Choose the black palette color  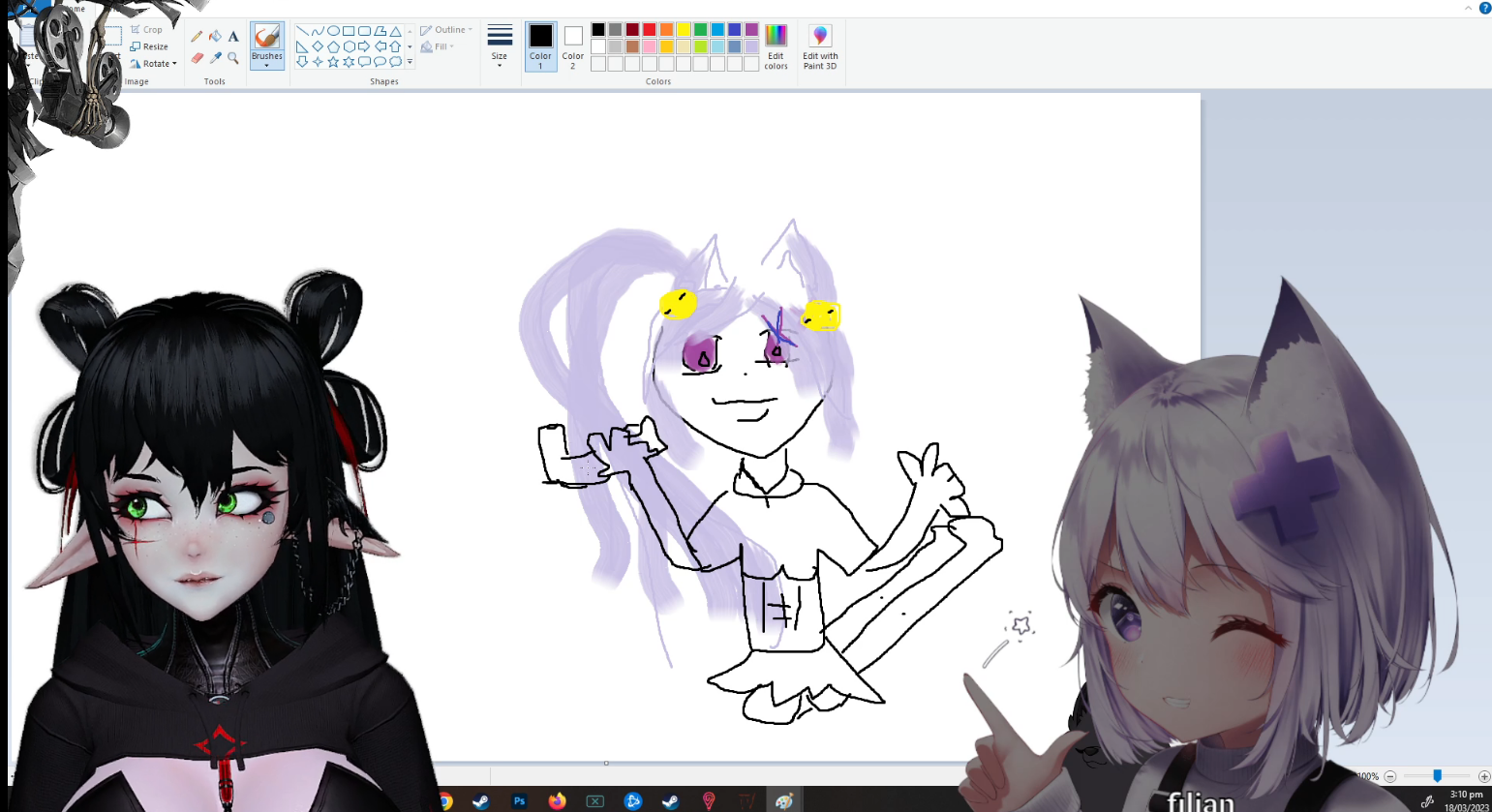point(598,30)
